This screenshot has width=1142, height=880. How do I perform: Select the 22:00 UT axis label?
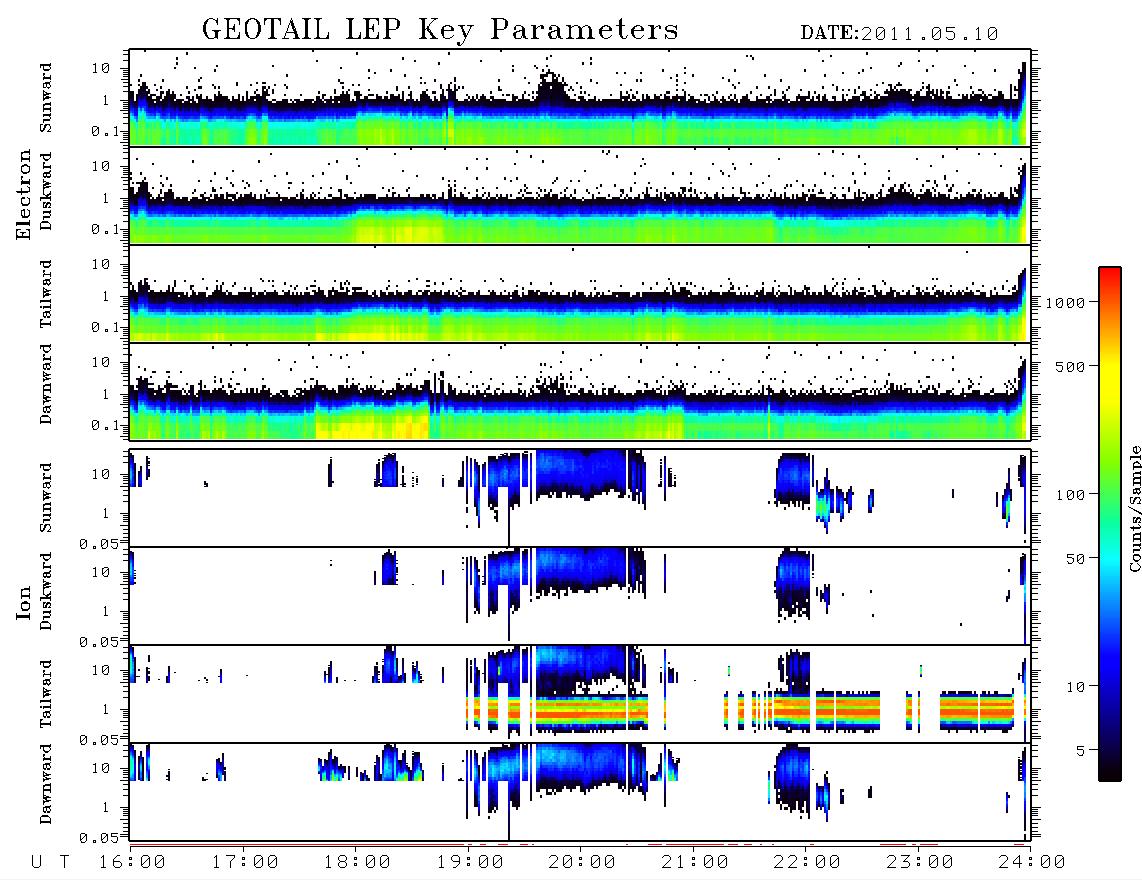point(808,863)
